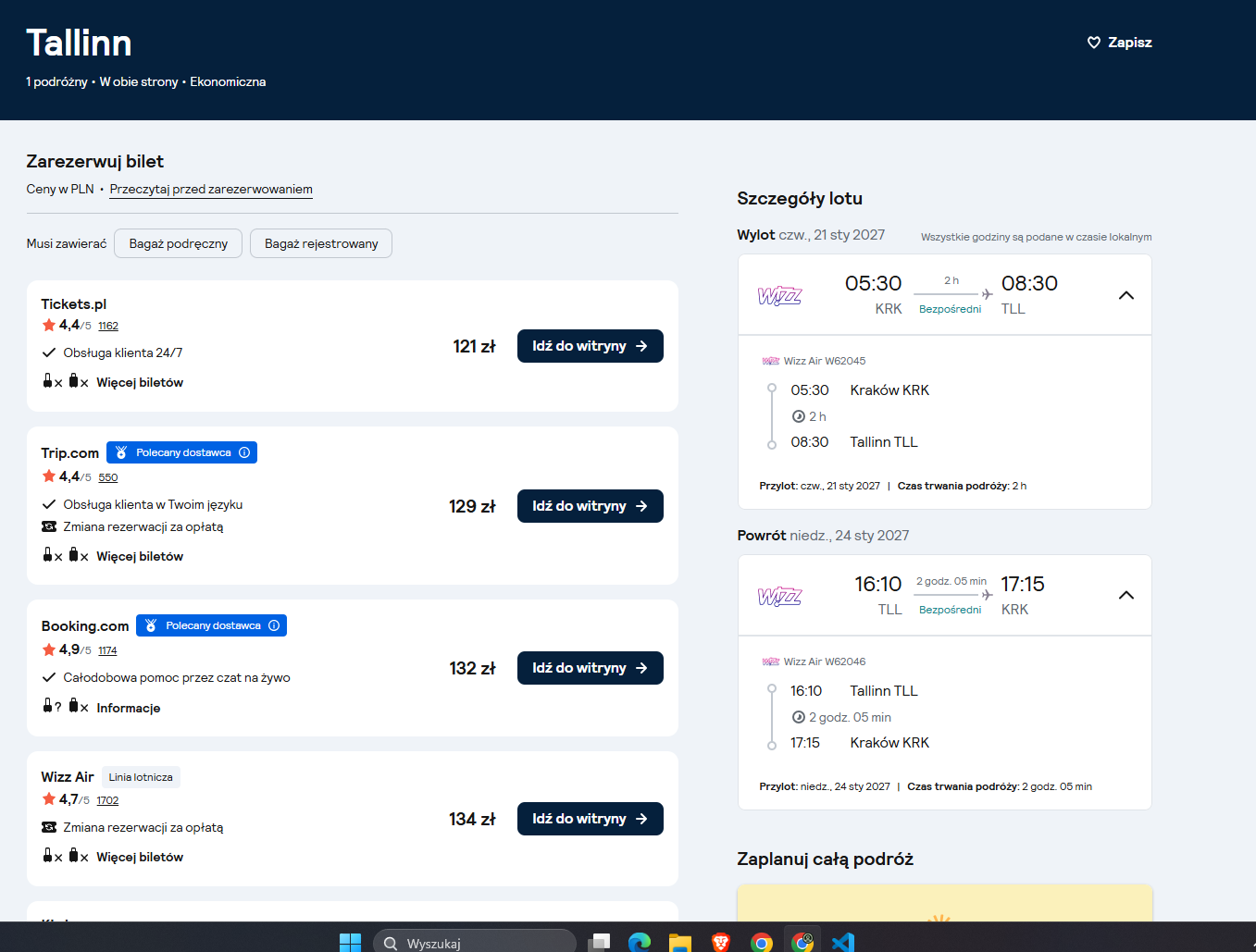Click the info icon on Booking.com's Polecany dostawca badge

click(x=274, y=625)
